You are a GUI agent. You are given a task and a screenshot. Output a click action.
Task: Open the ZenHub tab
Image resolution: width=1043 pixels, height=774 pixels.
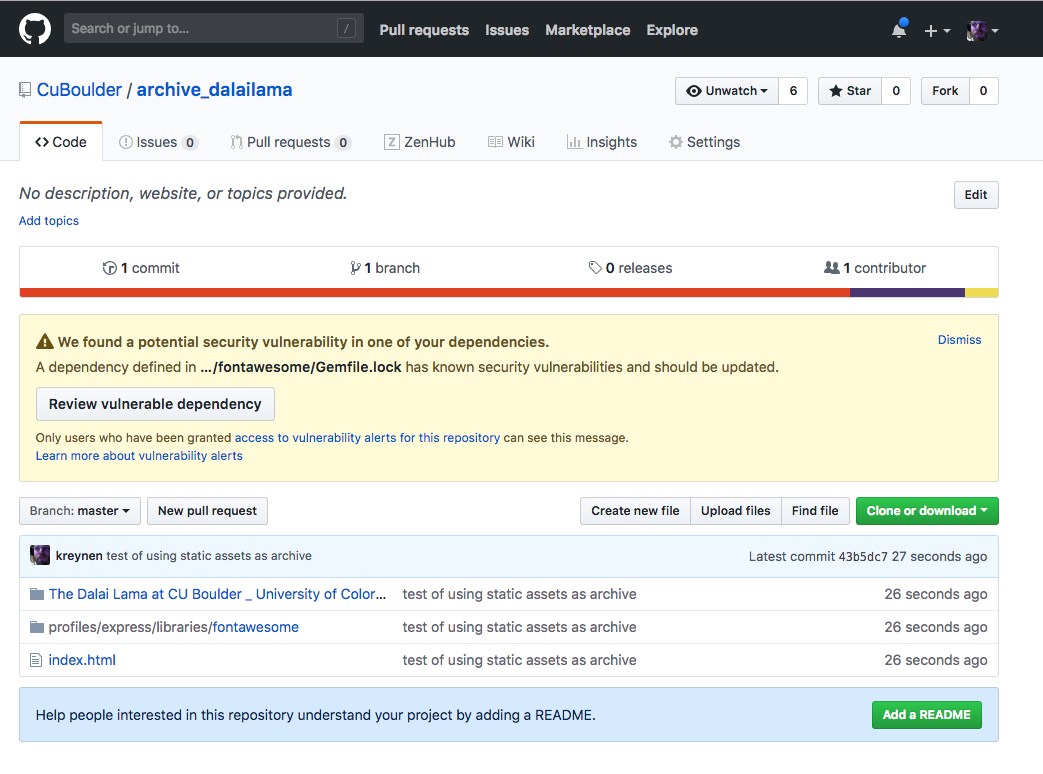point(419,142)
